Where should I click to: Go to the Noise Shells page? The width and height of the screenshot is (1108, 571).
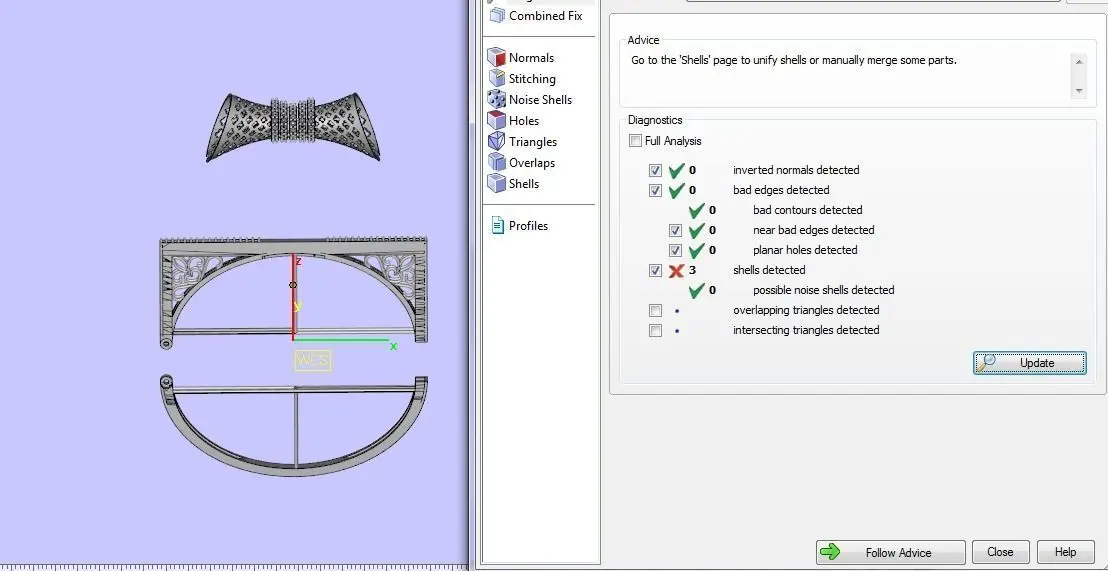coord(541,100)
